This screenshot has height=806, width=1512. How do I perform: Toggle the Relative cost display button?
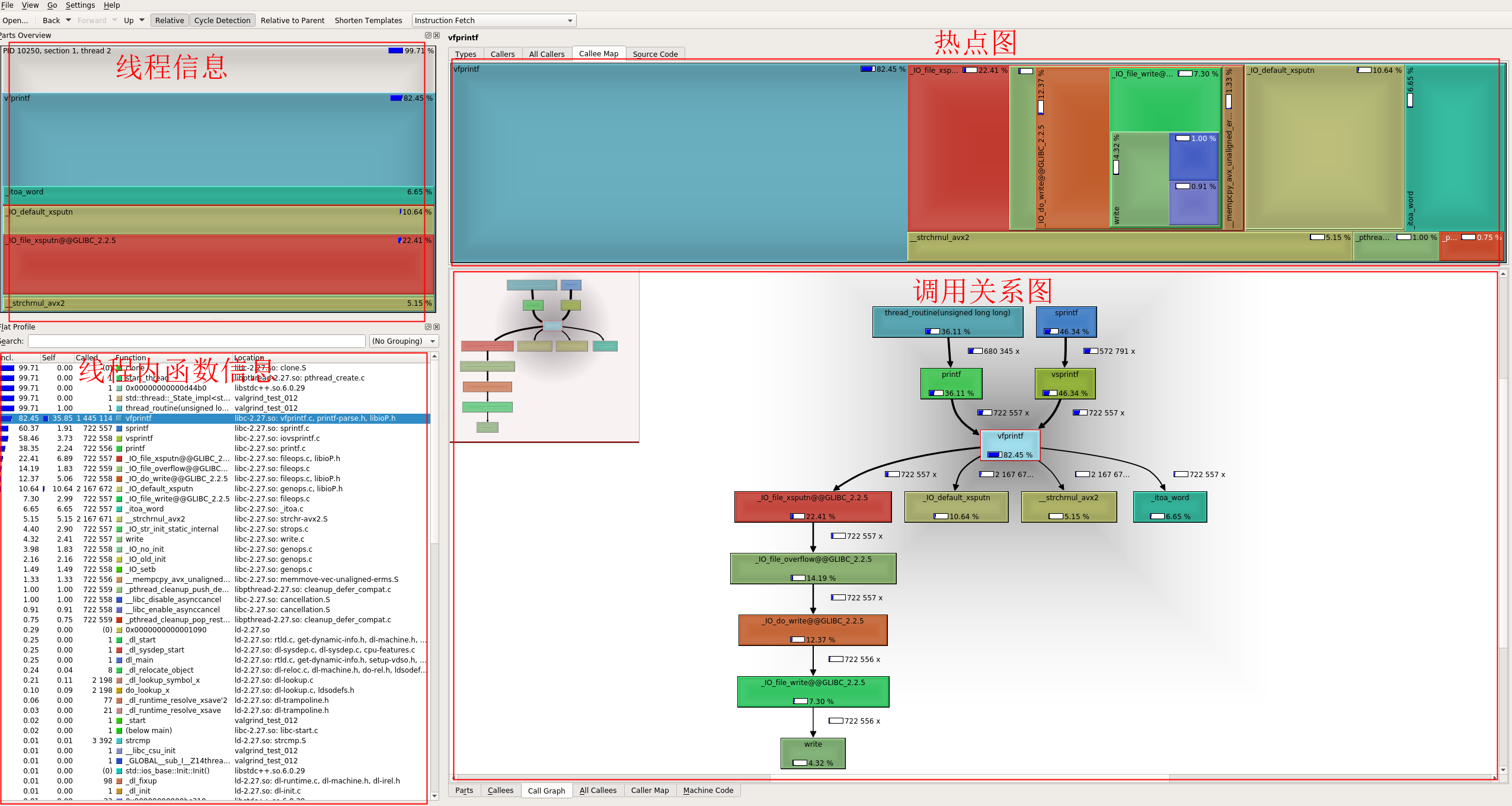pos(170,21)
